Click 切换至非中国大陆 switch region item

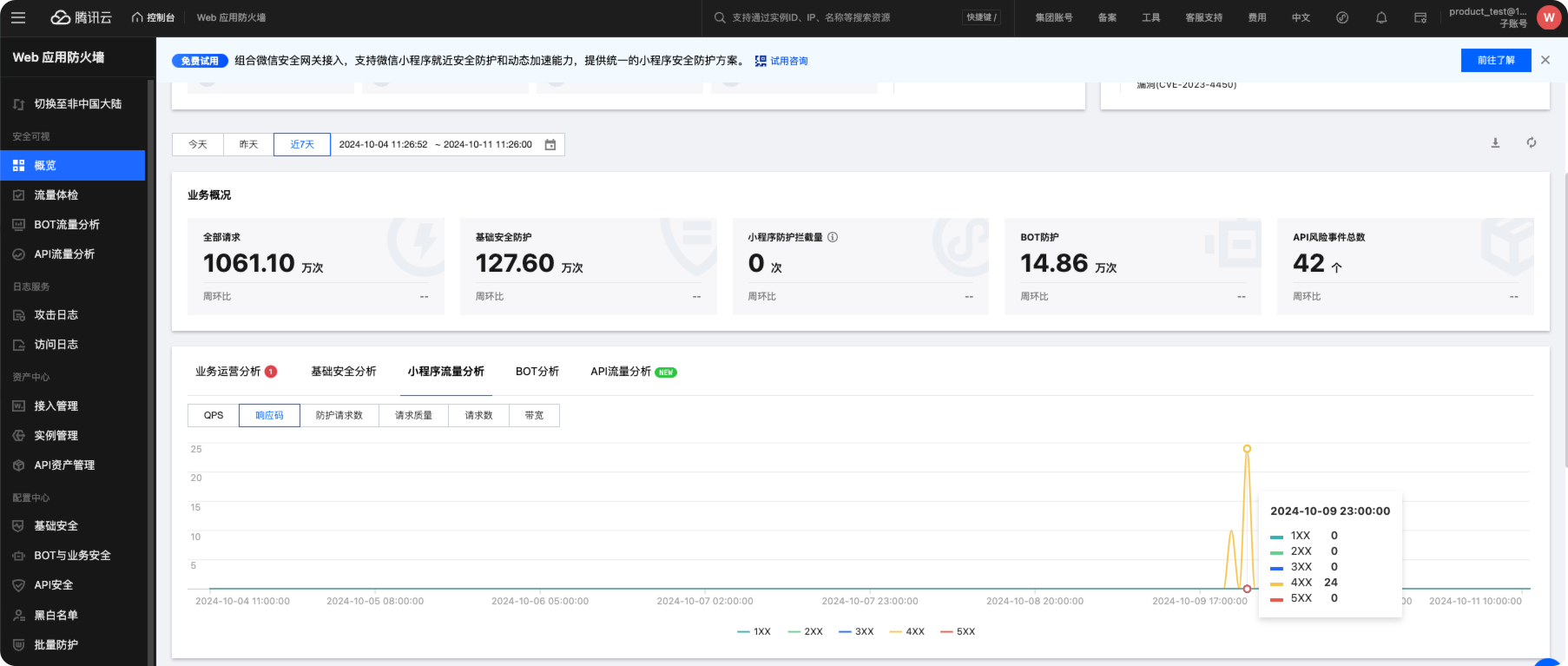click(x=73, y=103)
